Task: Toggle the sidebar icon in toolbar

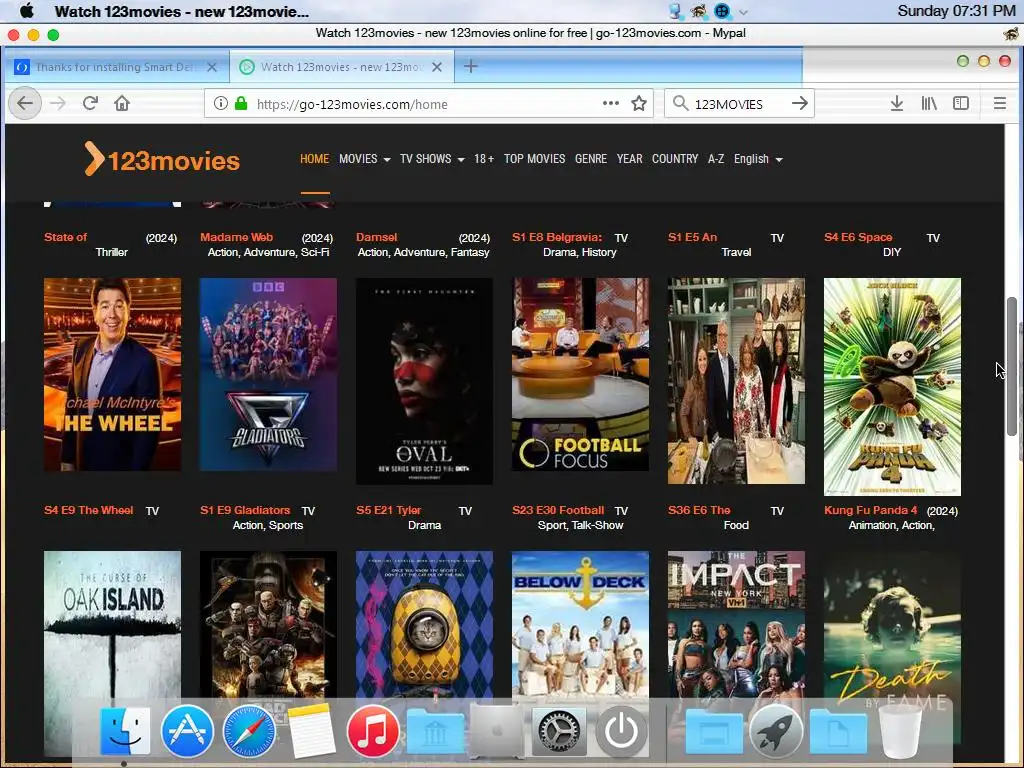Action: click(x=961, y=103)
